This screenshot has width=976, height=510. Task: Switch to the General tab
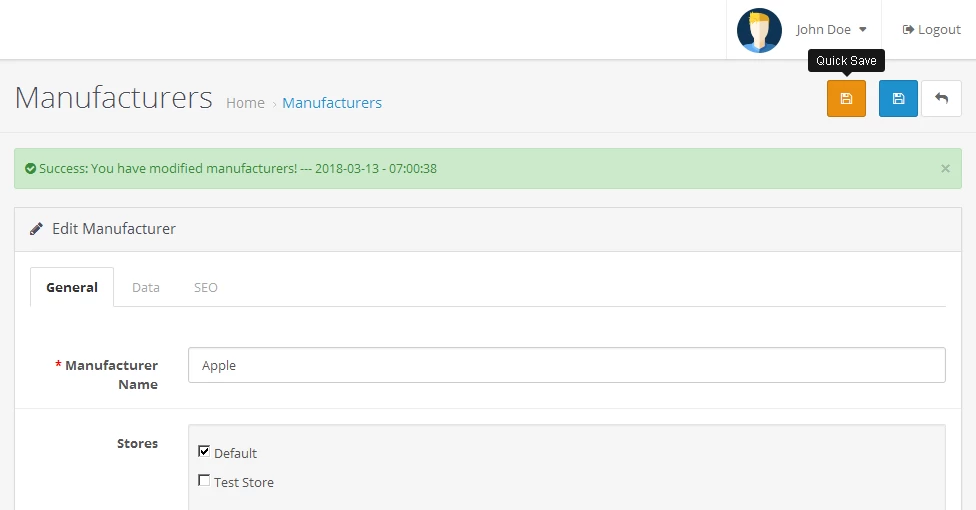72,287
